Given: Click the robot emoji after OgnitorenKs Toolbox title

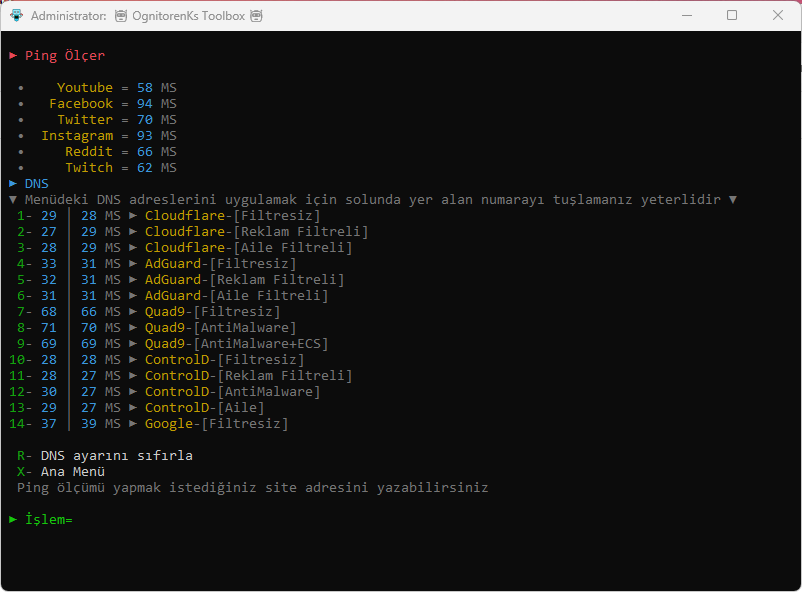Looking at the screenshot, I should click(256, 16).
